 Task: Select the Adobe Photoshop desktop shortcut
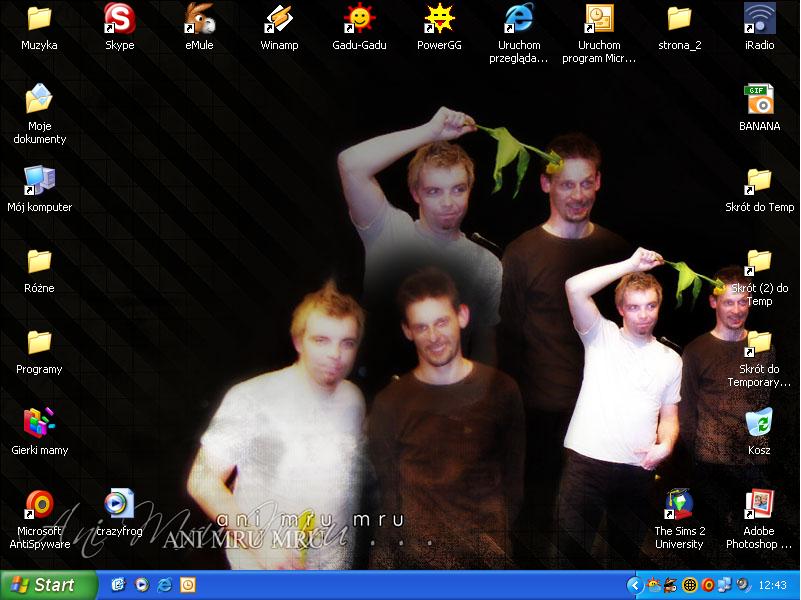(x=759, y=519)
